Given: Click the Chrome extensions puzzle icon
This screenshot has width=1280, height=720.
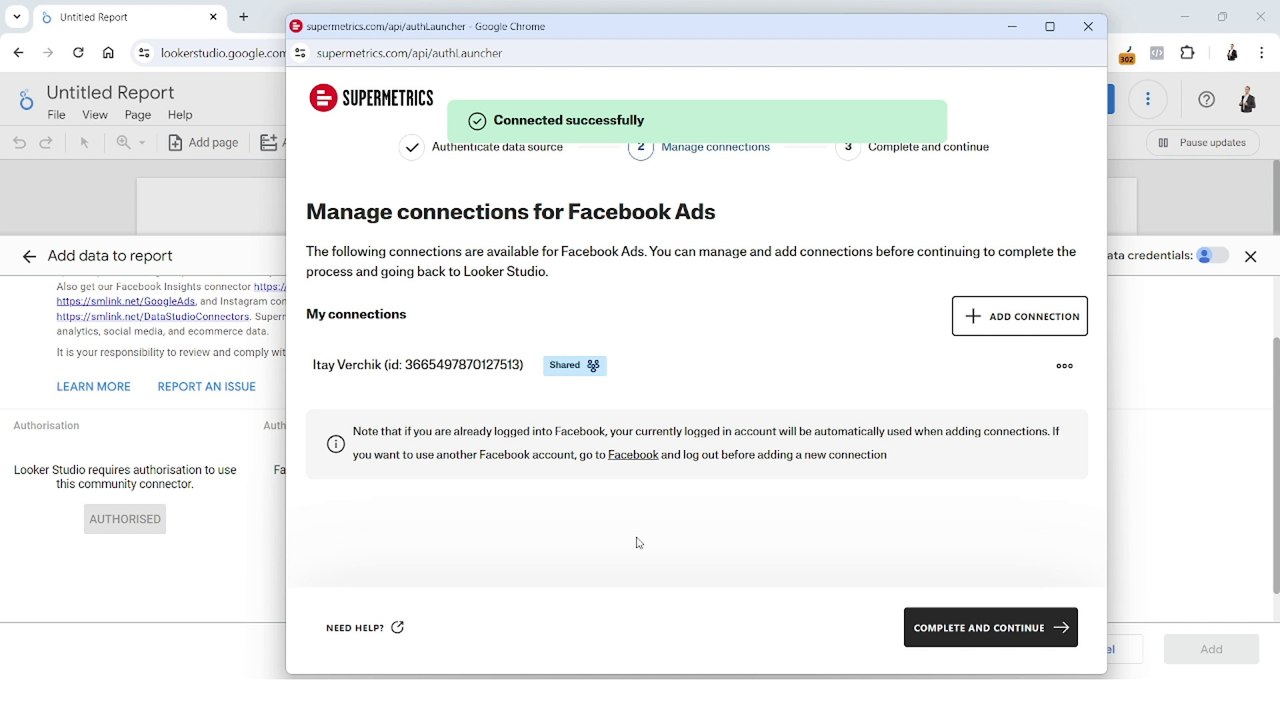Looking at the screenshot, I should click(1187, 53).
